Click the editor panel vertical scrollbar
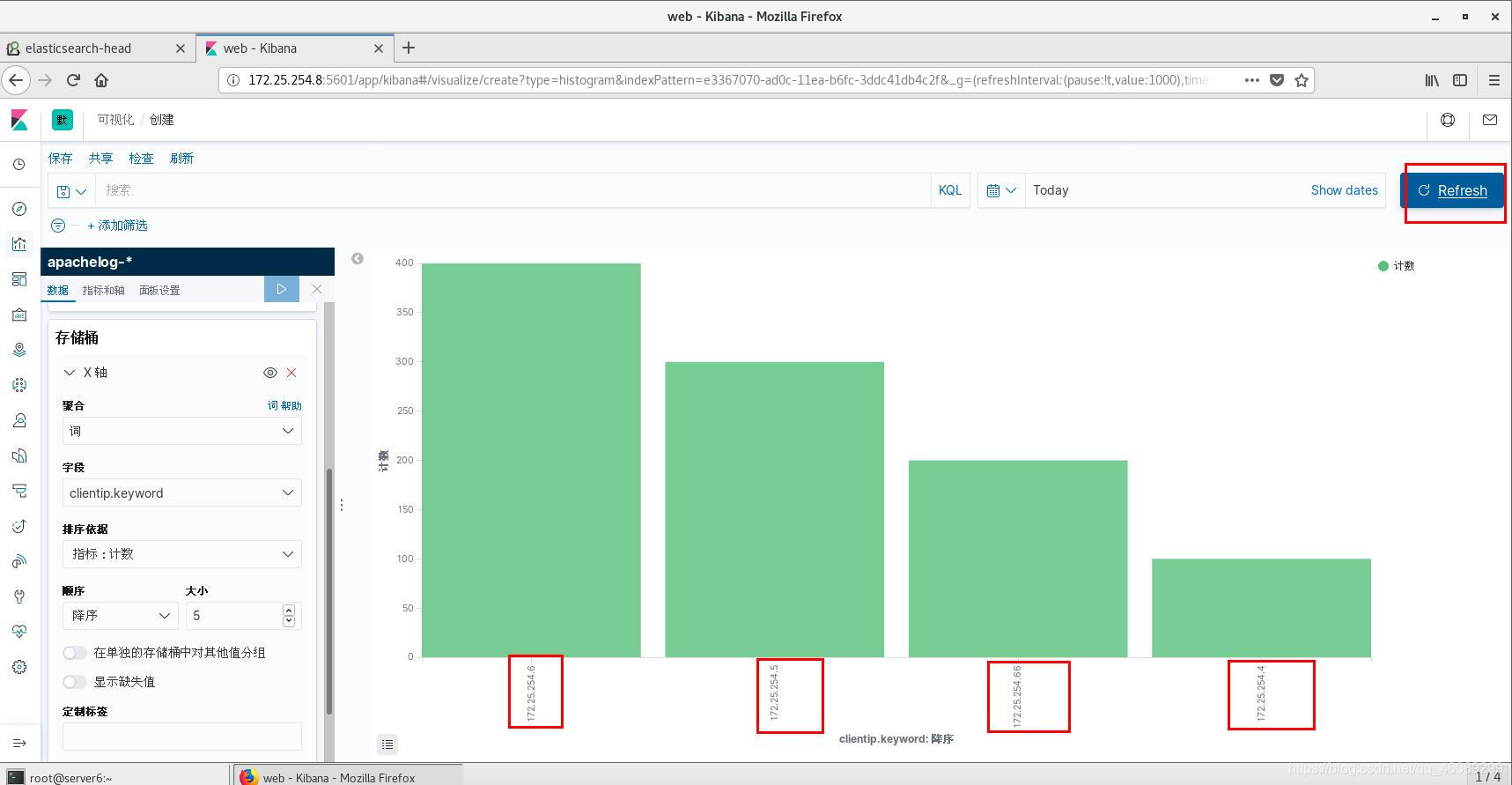The width and height of the screenshot is (1512, 785). pyautogui.click(x=329, y=590)
